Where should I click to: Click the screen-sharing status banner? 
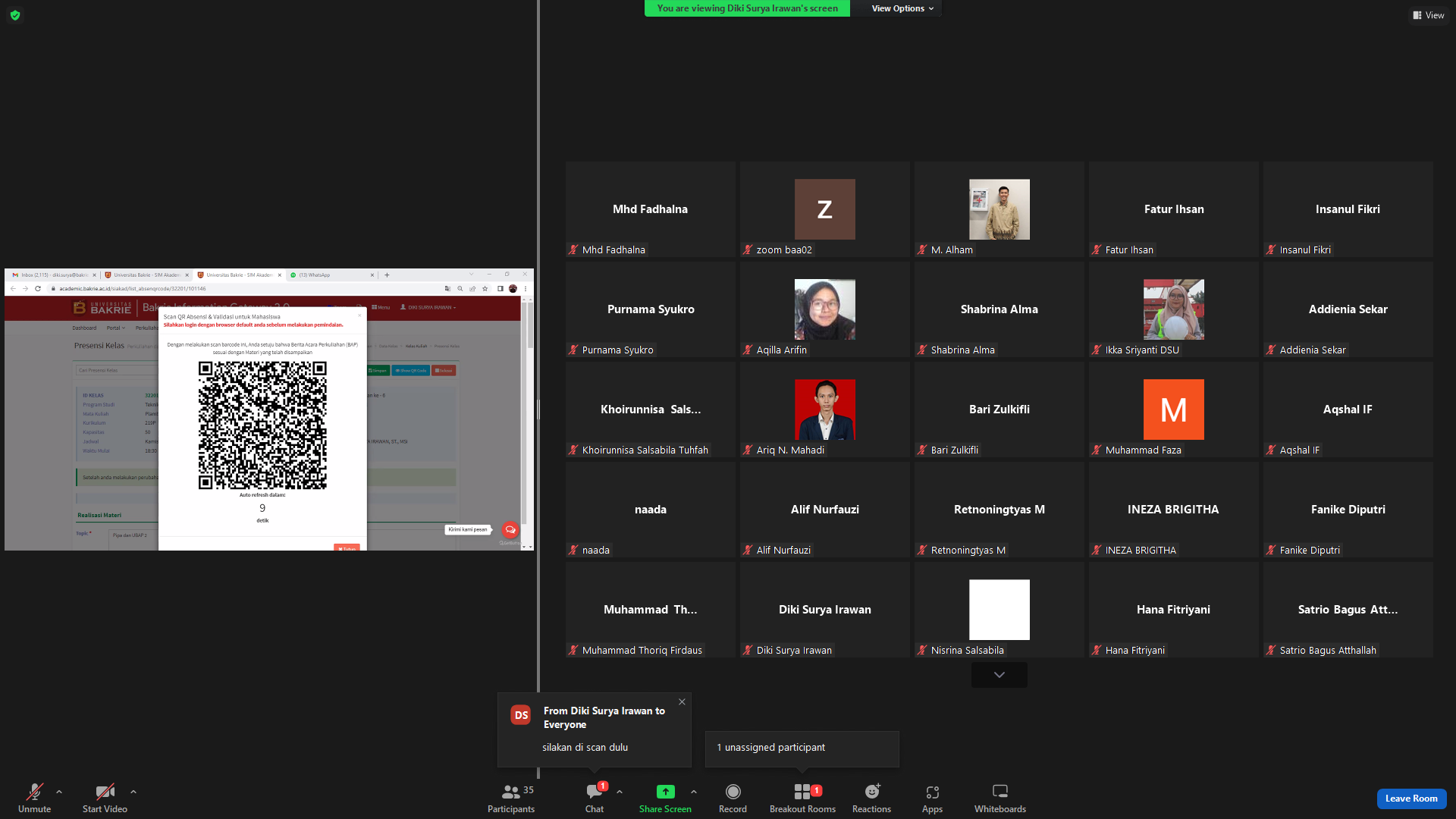[747, 8]
